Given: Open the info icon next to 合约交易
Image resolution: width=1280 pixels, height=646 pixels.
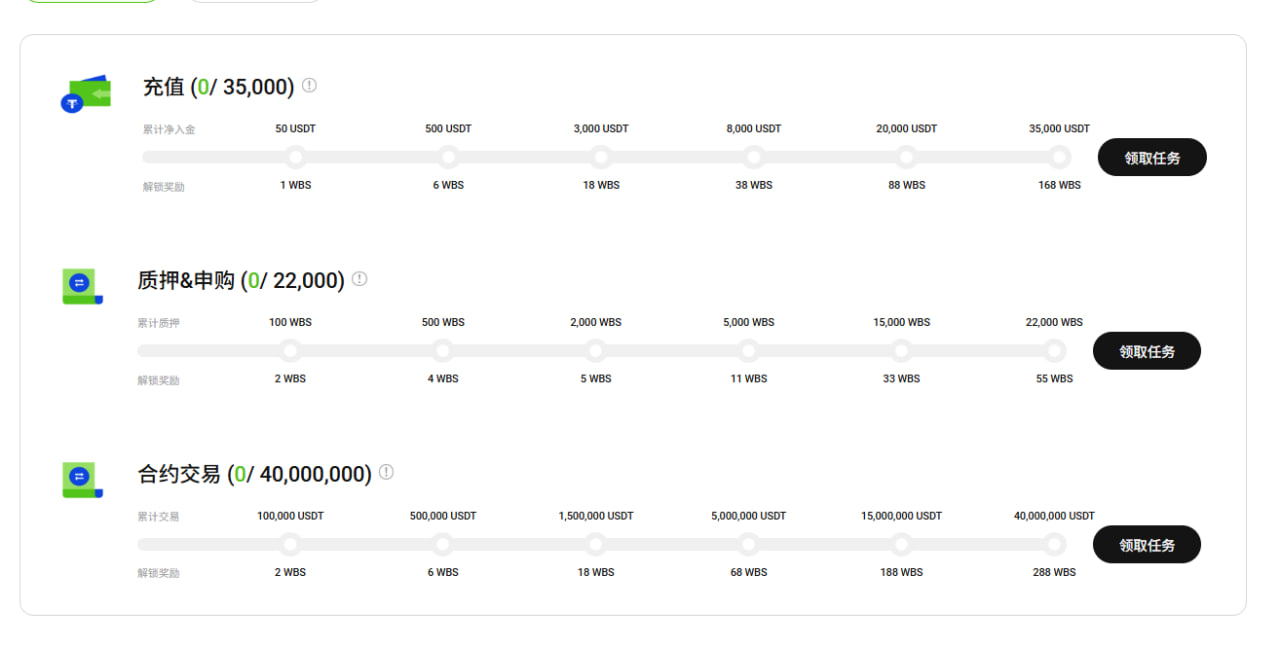Looking at the screenshot, I should [386, 472].
